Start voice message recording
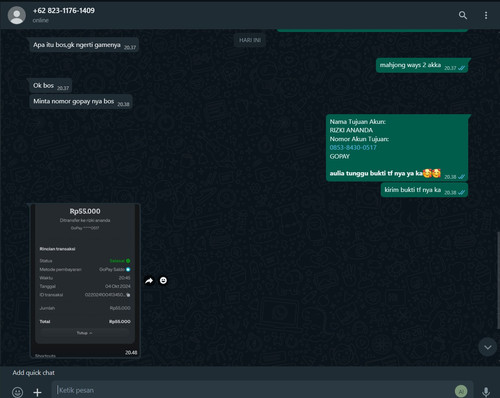This screenshot has width=500, height=398. click(486, 392)
